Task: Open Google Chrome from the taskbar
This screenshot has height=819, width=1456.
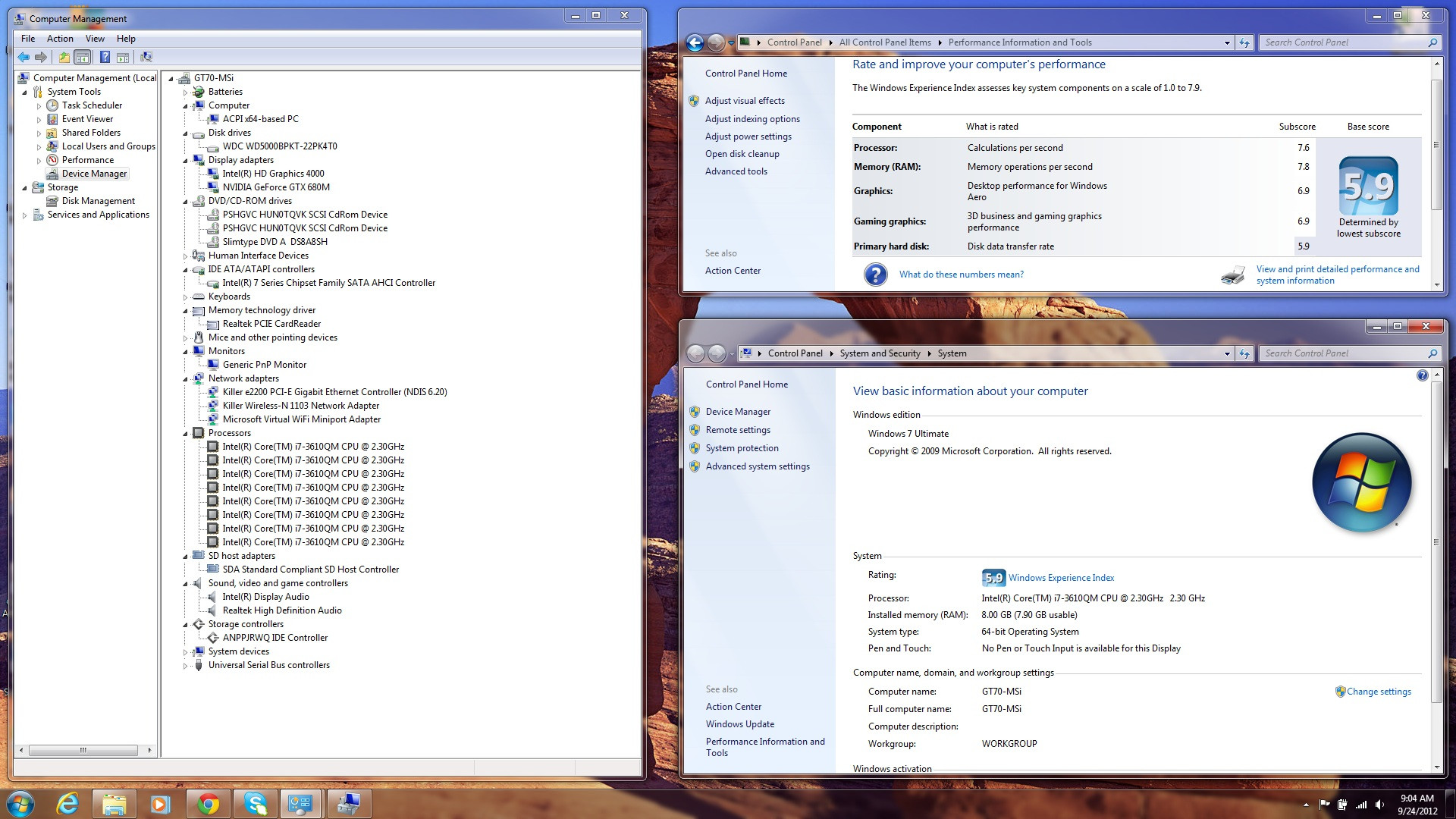Action: point(208,804)
